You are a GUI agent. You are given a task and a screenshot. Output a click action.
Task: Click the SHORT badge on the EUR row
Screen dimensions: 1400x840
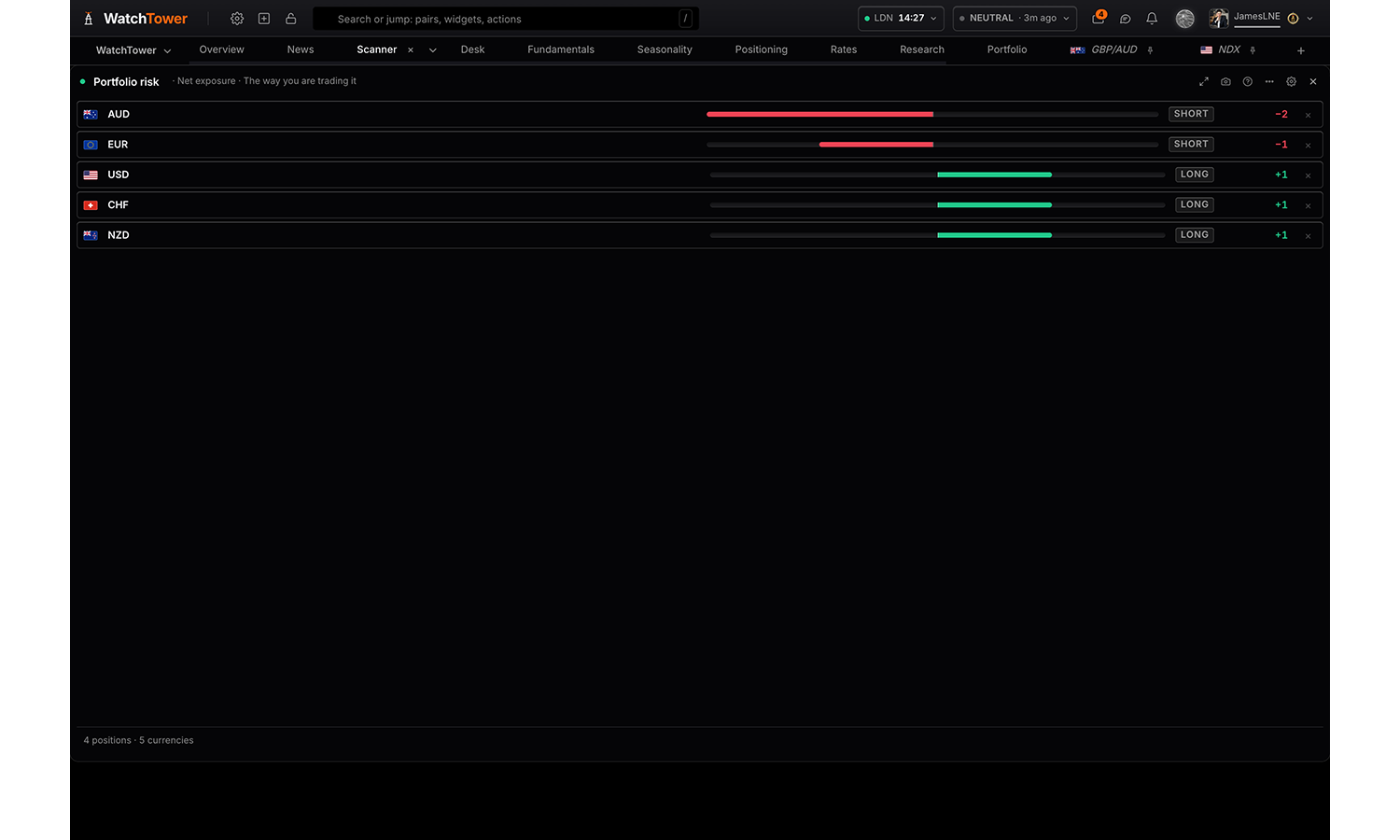[x=1191, y=144]
